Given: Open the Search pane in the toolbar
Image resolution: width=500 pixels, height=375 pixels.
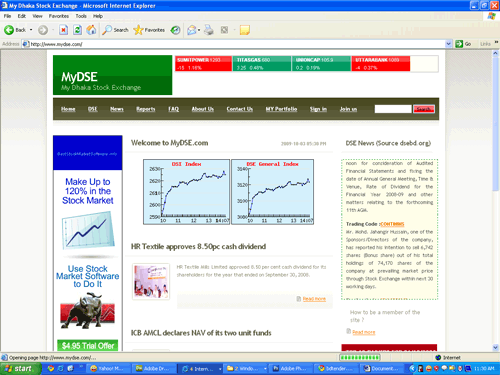Looking at the screenshot, I should (115, 30).
